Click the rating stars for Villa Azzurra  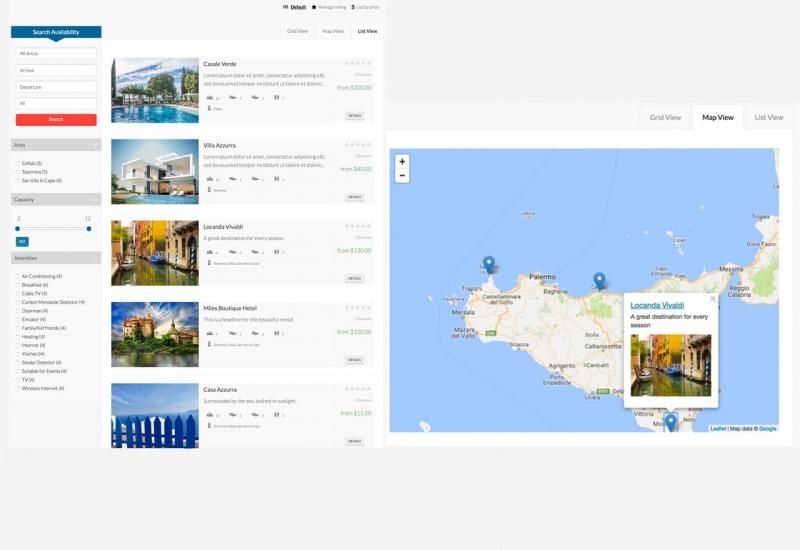pos(358,145)
